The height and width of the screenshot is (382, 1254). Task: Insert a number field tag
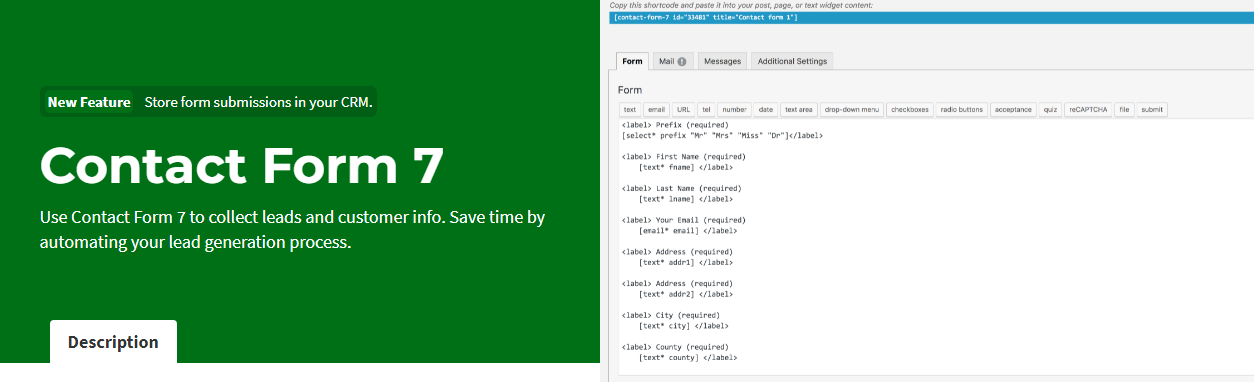[734, 110]
